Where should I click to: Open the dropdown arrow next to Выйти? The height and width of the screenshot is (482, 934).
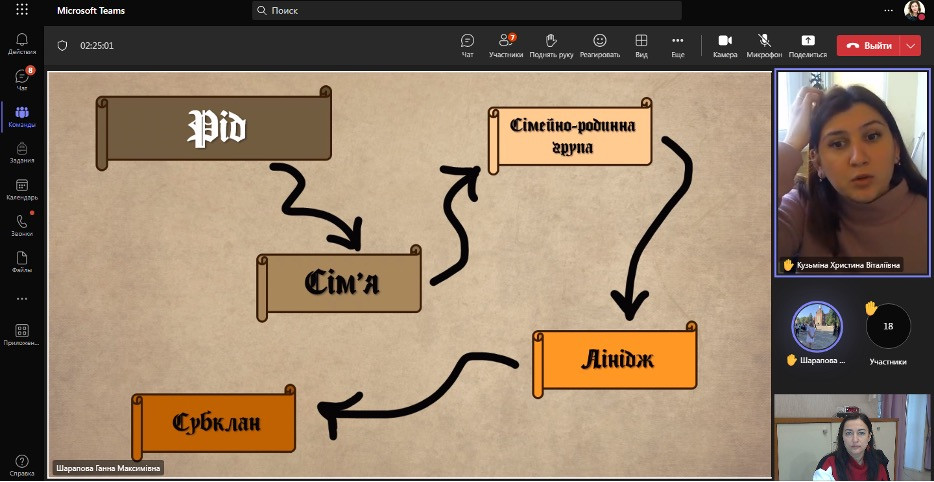coord(910,45)
